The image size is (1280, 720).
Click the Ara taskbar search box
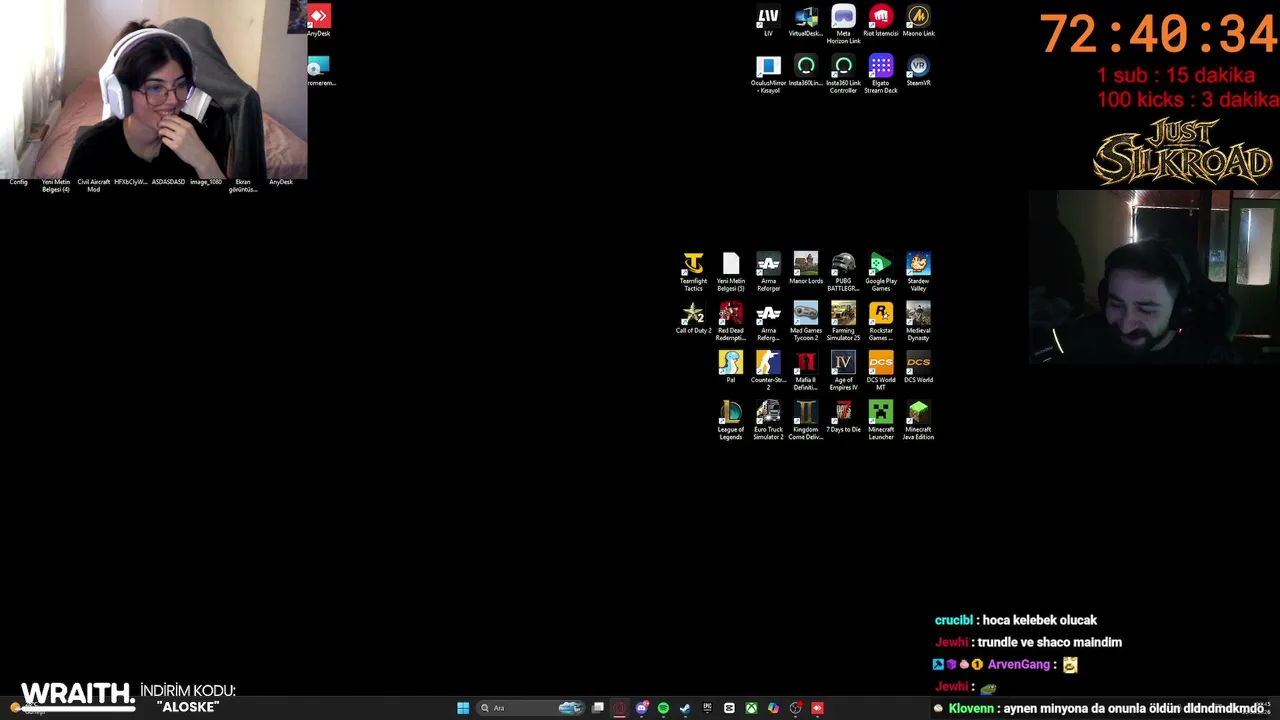(x=531, y=708)
